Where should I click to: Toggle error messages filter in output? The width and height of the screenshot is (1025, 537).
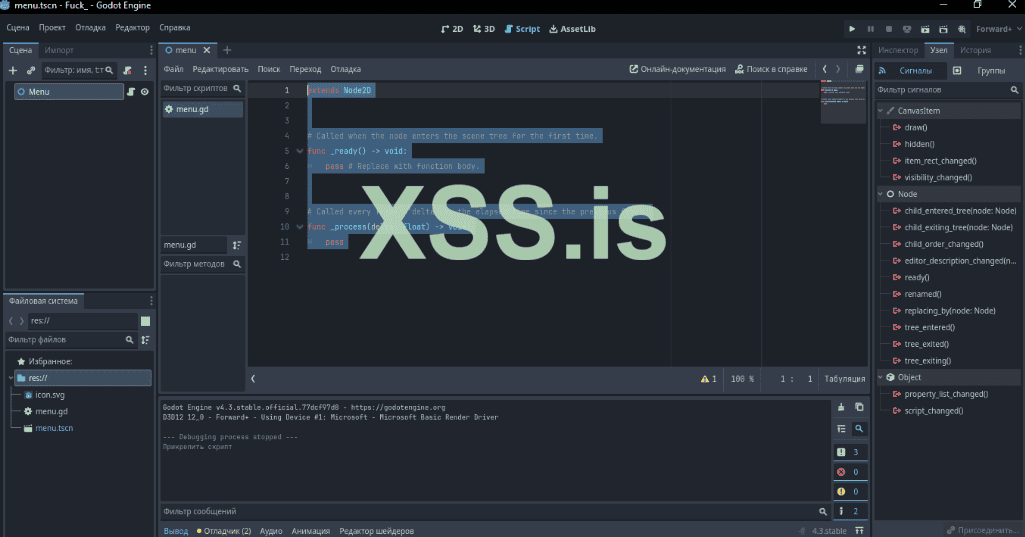pyautogui.click(x=847, y=472)
